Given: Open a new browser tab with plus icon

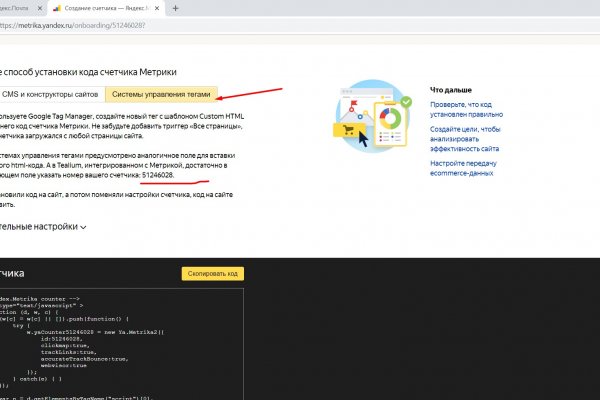Looking at the screenshot, I should coord(176,8).
